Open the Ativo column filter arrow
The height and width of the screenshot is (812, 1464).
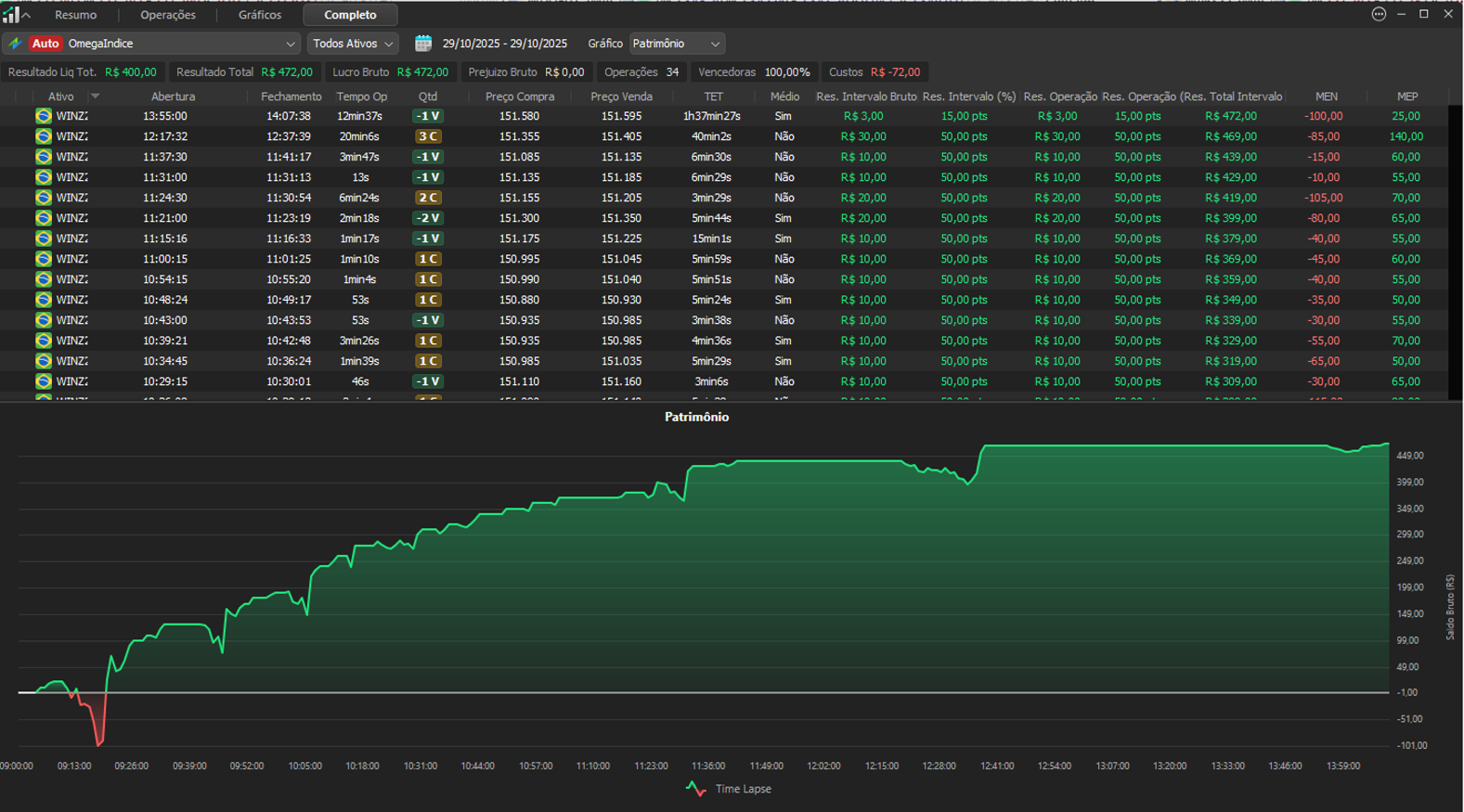(95, 97)
